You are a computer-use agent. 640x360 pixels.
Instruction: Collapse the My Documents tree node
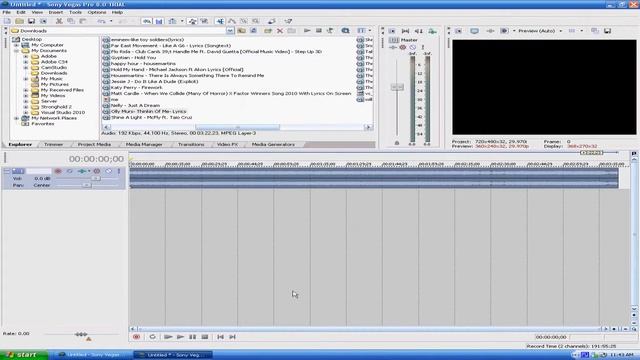[16, 51]
